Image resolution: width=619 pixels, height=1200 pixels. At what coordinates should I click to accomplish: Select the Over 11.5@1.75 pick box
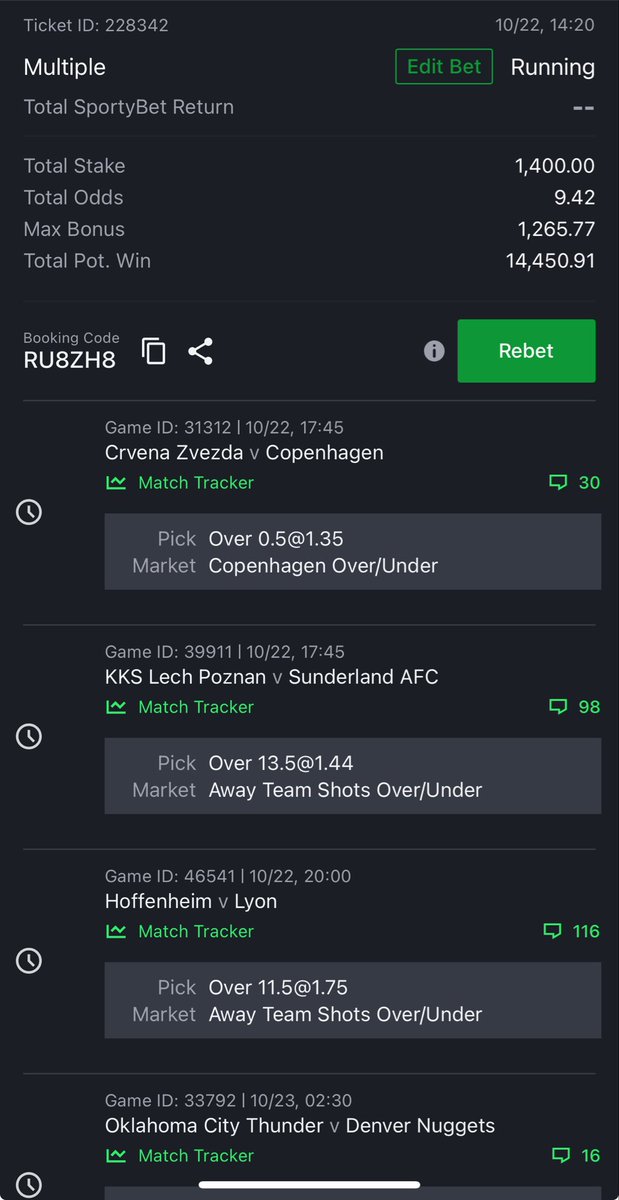click(353, 1000)
